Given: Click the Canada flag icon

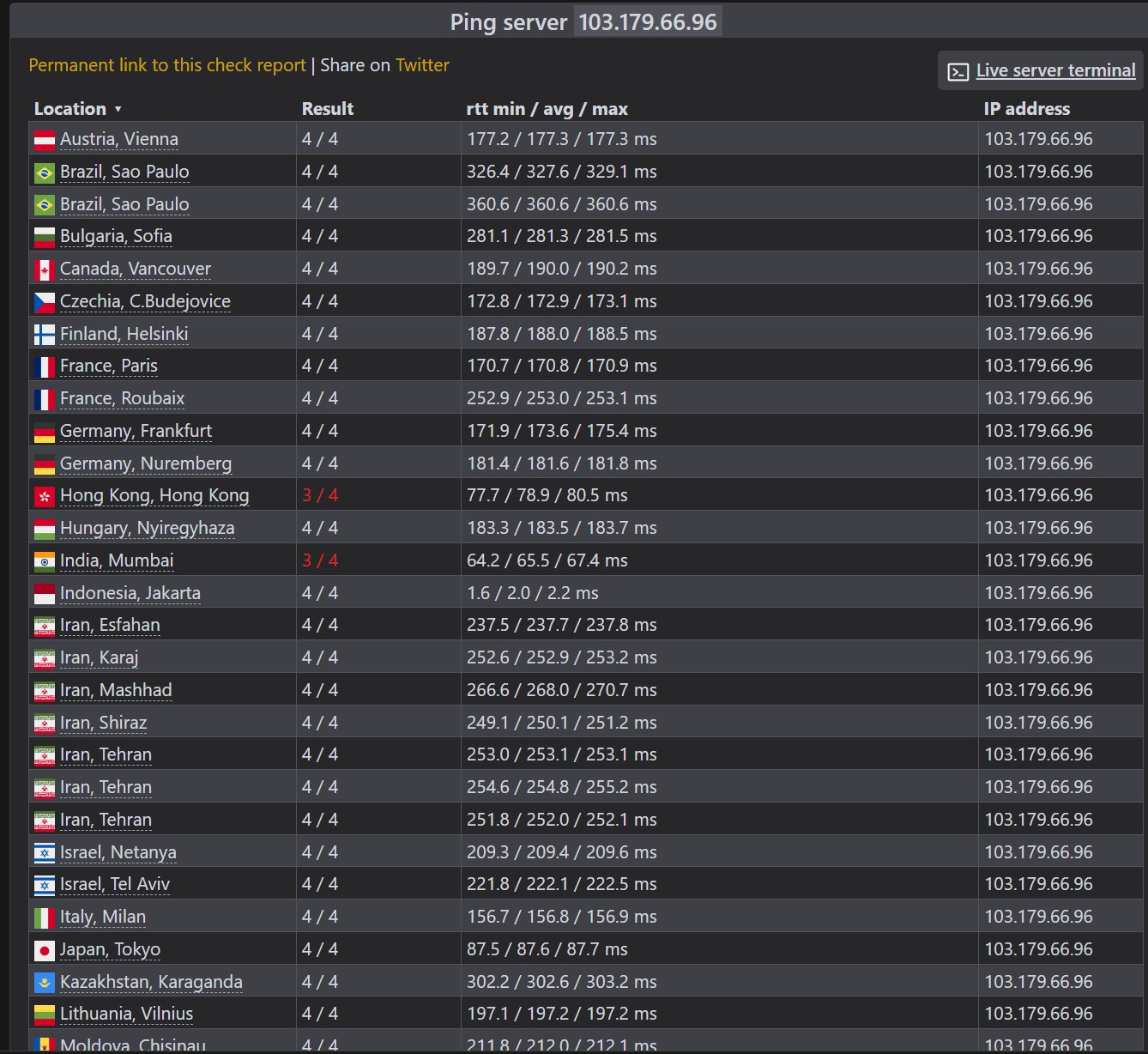Looking at the screenshot, I should 45,270.
